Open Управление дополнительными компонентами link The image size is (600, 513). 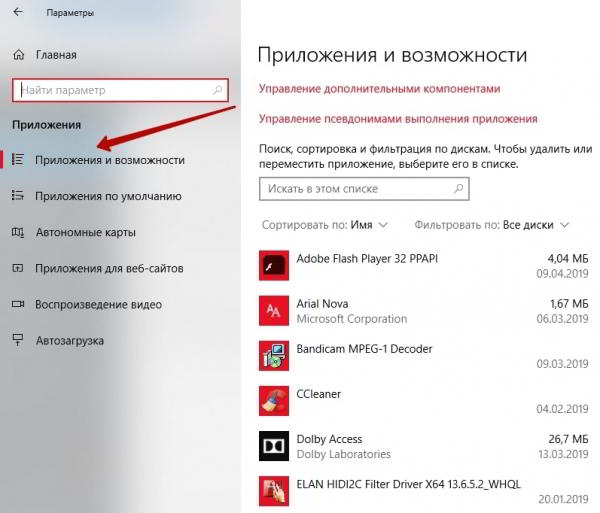pyautogui.click(x=380, y=89)
